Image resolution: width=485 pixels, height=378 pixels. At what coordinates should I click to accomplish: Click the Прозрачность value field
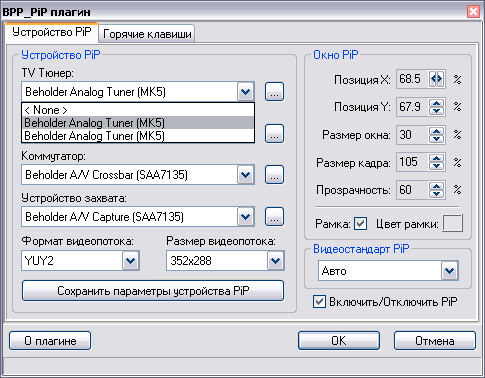(x=412, y=190)
